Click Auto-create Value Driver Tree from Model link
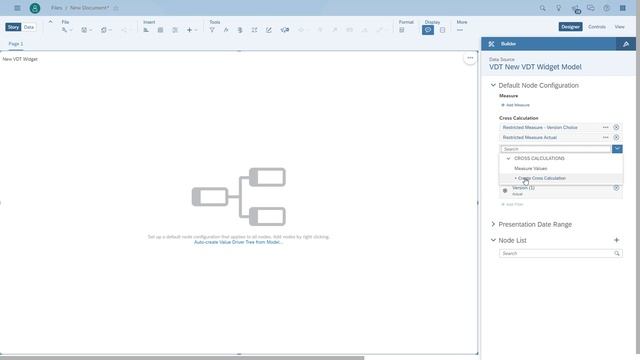The width and height of the screenshot is (640, 360). click(x=238, y=242)
